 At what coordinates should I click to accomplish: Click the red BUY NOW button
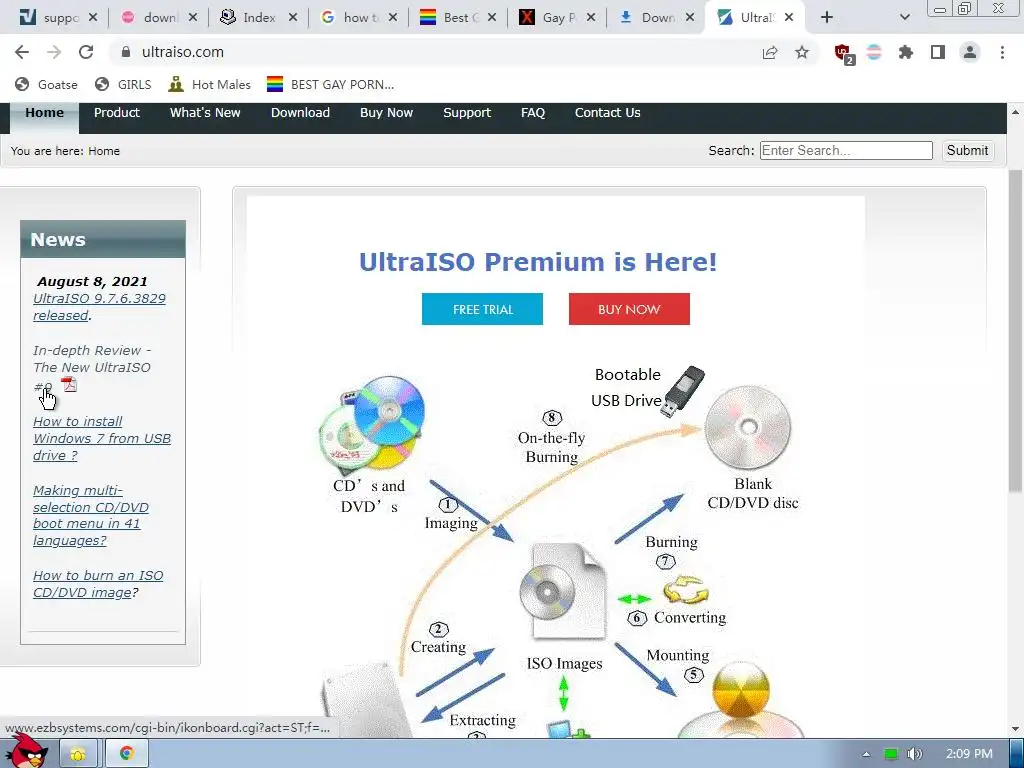(x=630, y=309)
